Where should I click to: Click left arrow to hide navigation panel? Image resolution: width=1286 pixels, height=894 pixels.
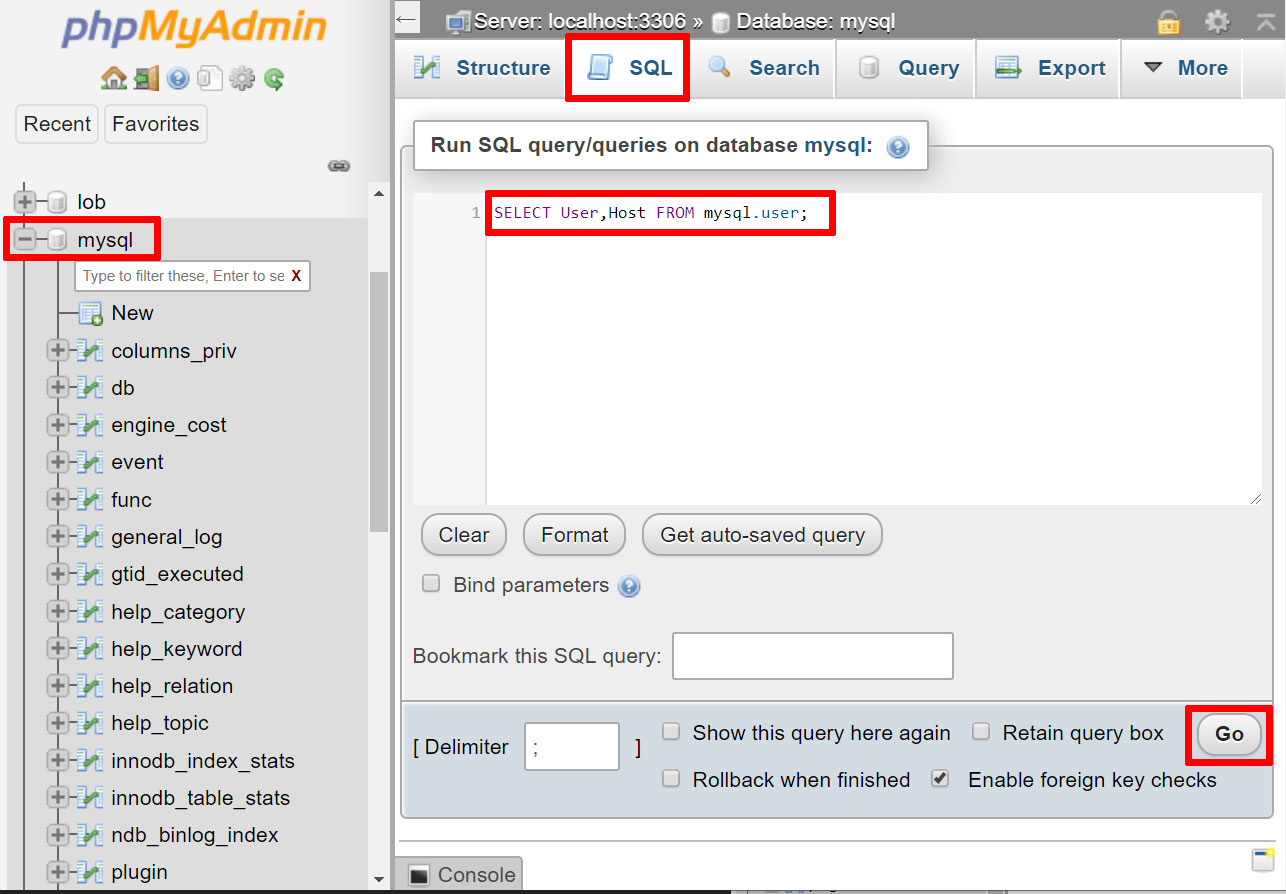tap(406, 19)
